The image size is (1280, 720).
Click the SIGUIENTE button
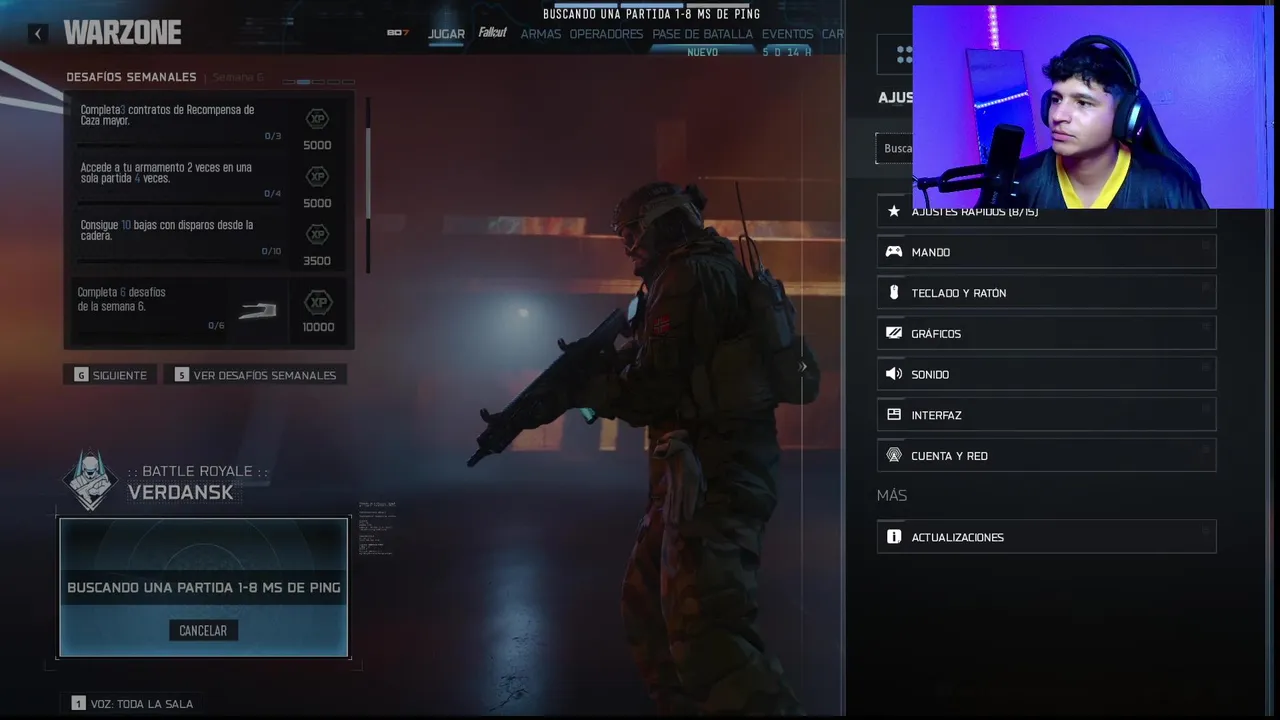[x=110, y=375]
